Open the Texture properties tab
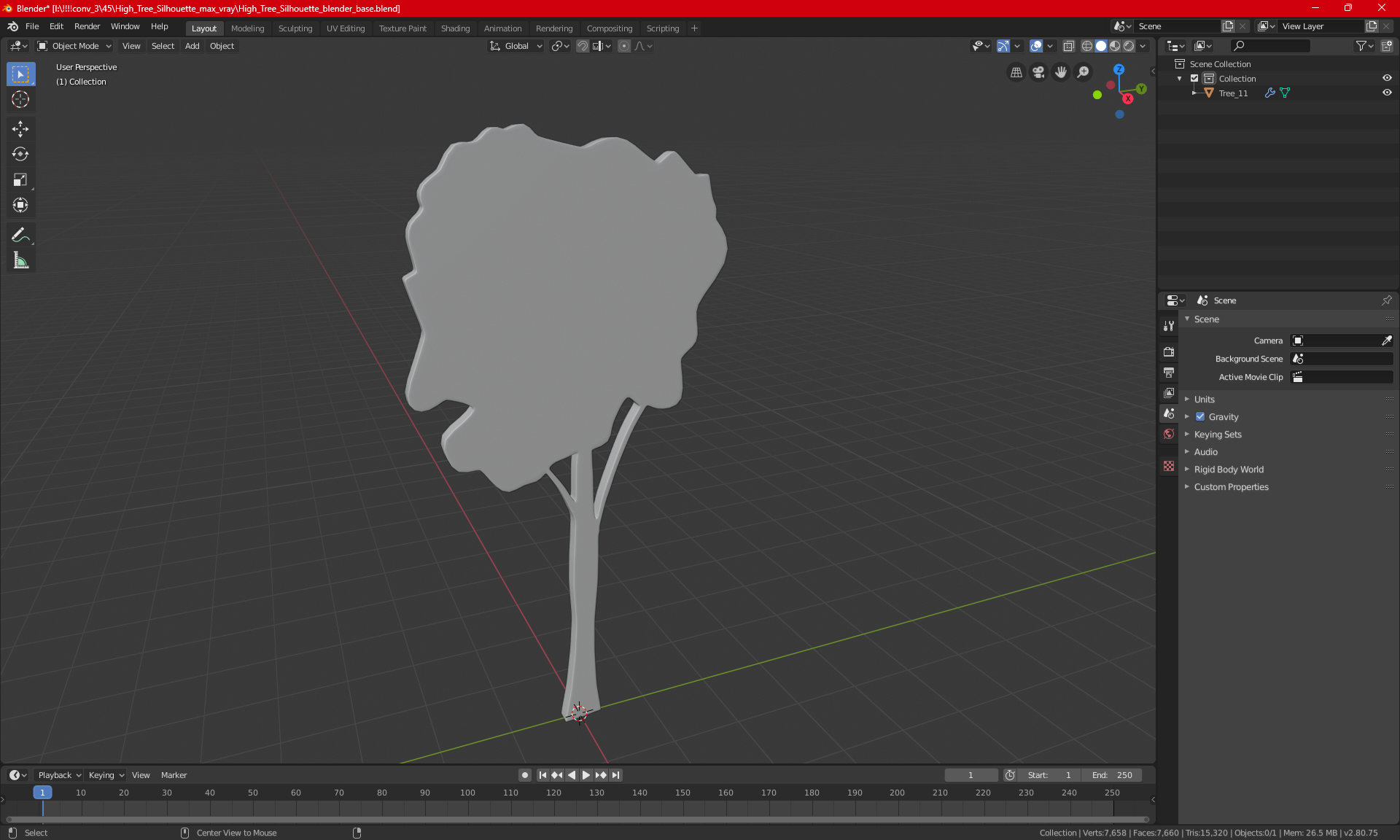1400x840 pixels. (x=1169, y=466)
